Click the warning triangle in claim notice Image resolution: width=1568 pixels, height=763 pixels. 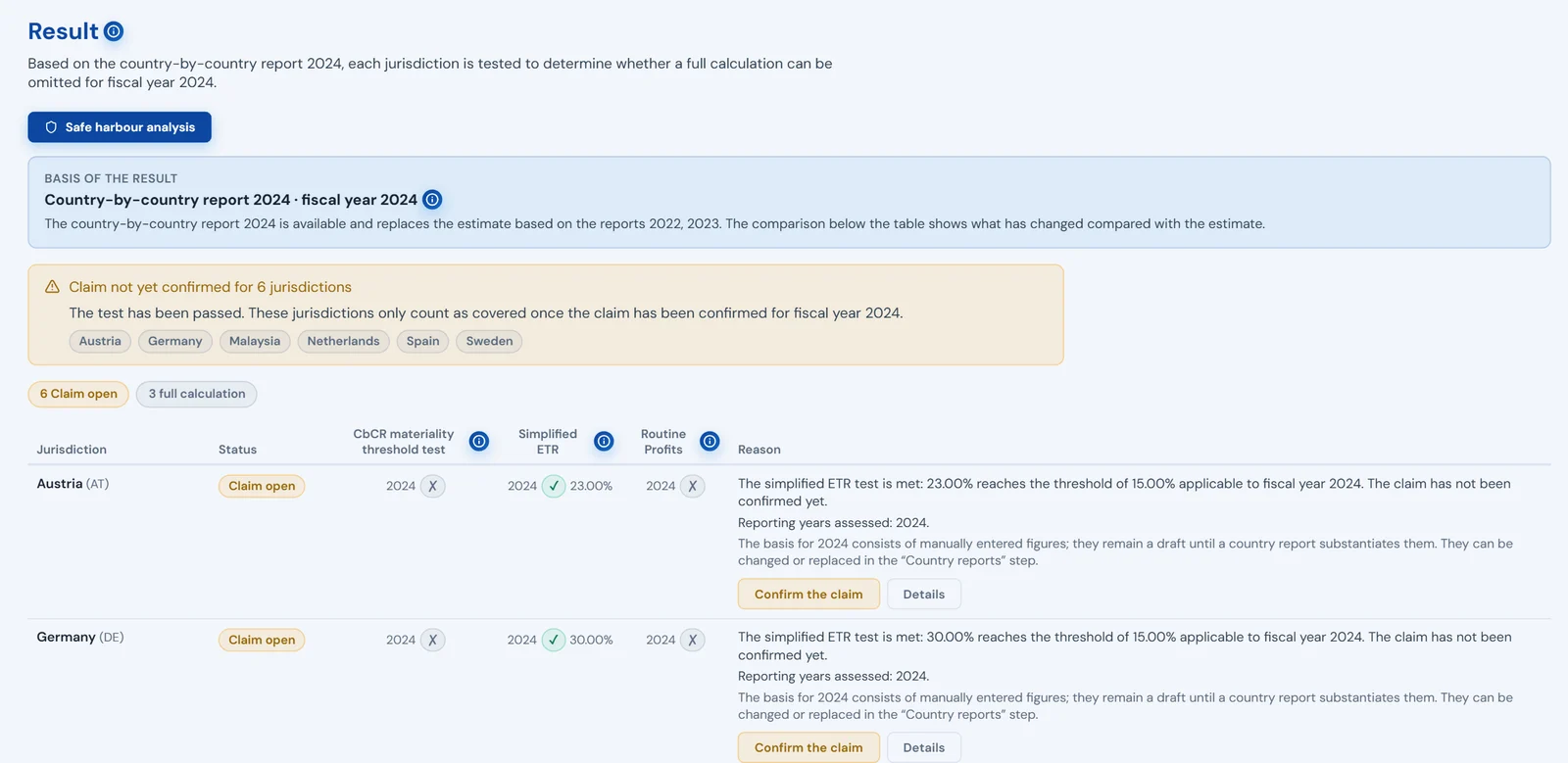tap(53, 287)
